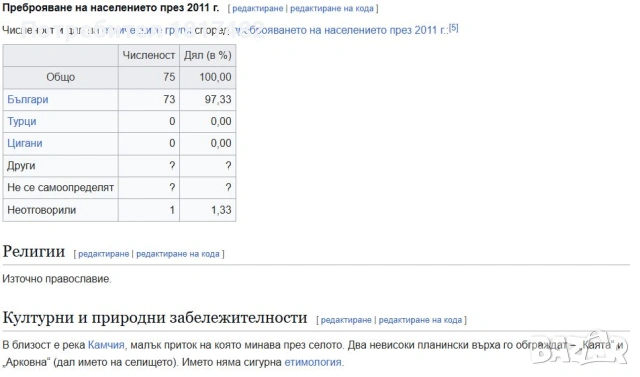The image size is (640, 377).
Task: Select the Турци share cell 0,00
Action: tap(208, 122)
